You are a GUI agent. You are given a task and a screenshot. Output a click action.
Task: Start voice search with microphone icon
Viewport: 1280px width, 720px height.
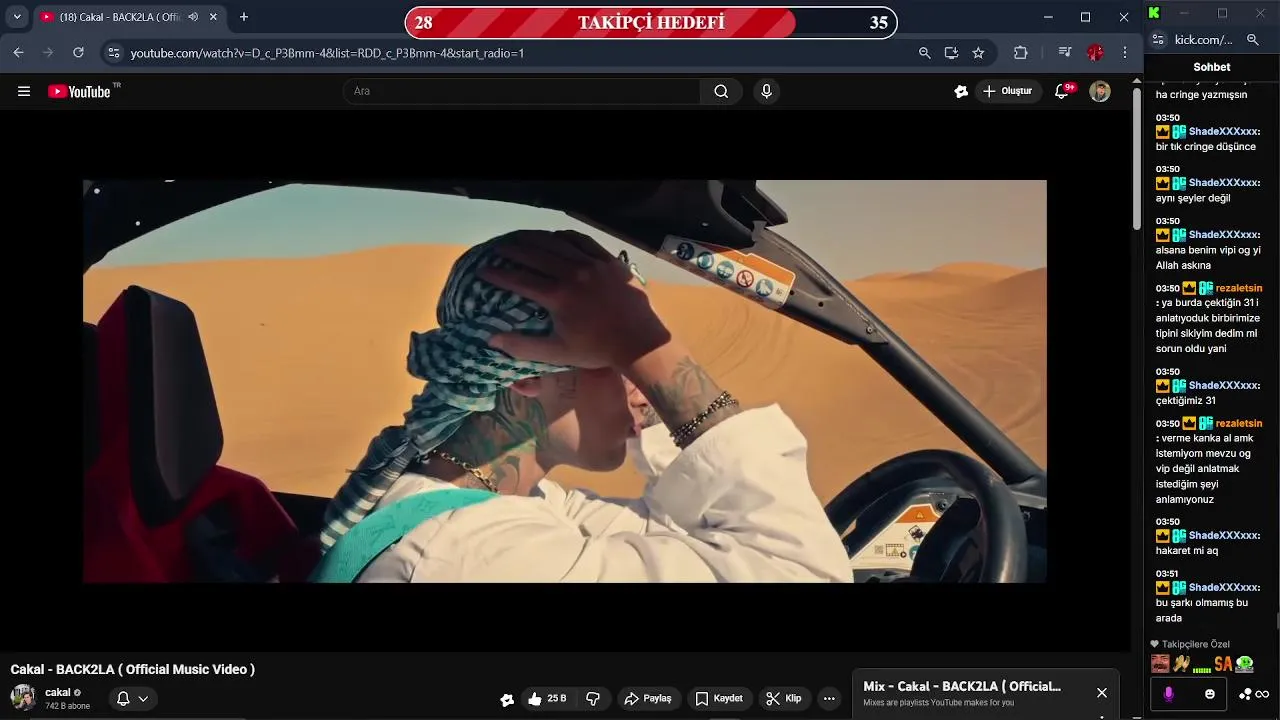766,91
